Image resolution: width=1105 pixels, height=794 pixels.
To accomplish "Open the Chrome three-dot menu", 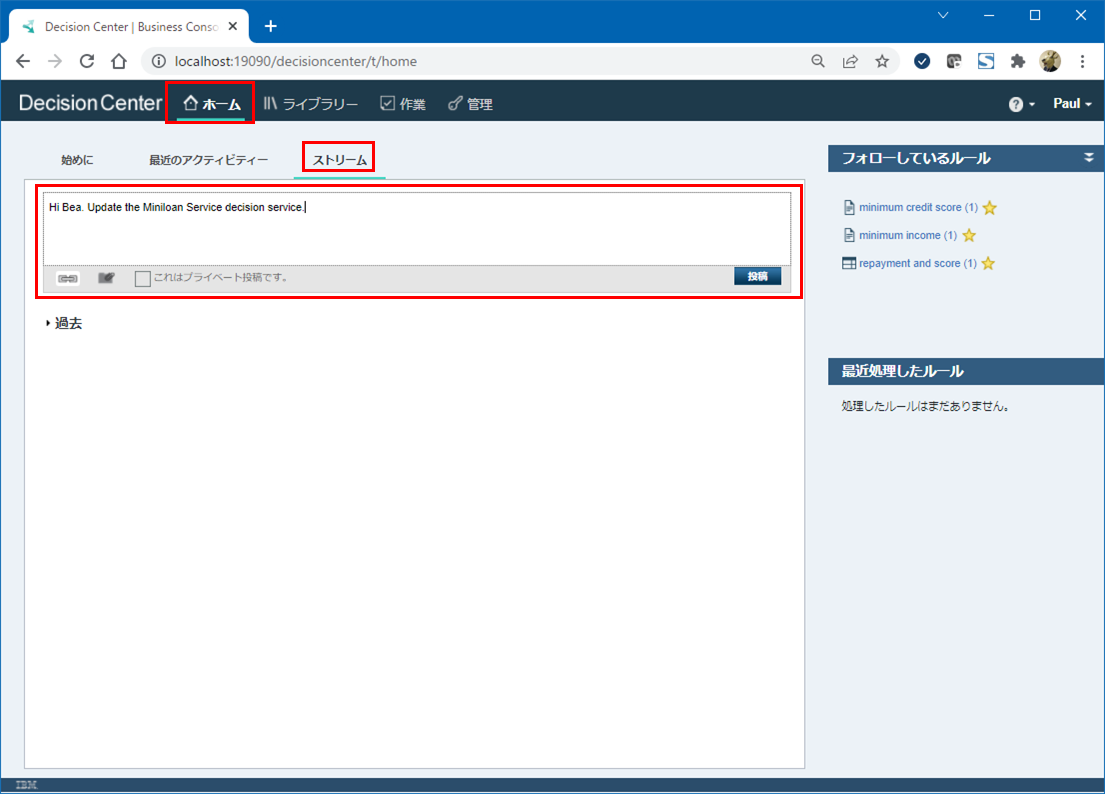I will (x=1082, y=61).
